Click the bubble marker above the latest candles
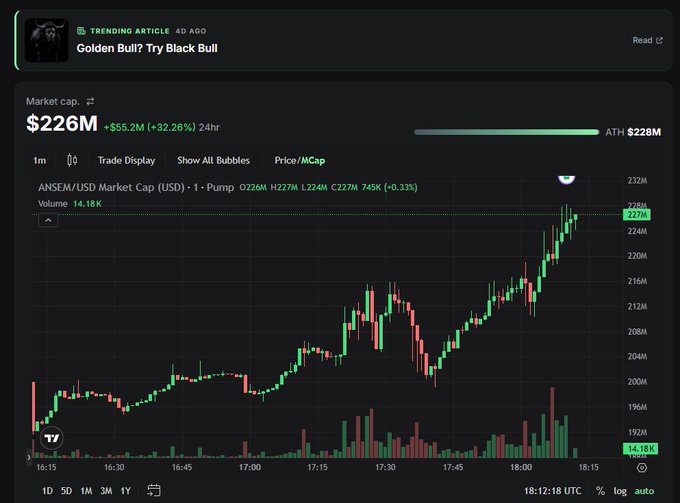The width and height of the screenshot is (680, 503). pos(566,179)
